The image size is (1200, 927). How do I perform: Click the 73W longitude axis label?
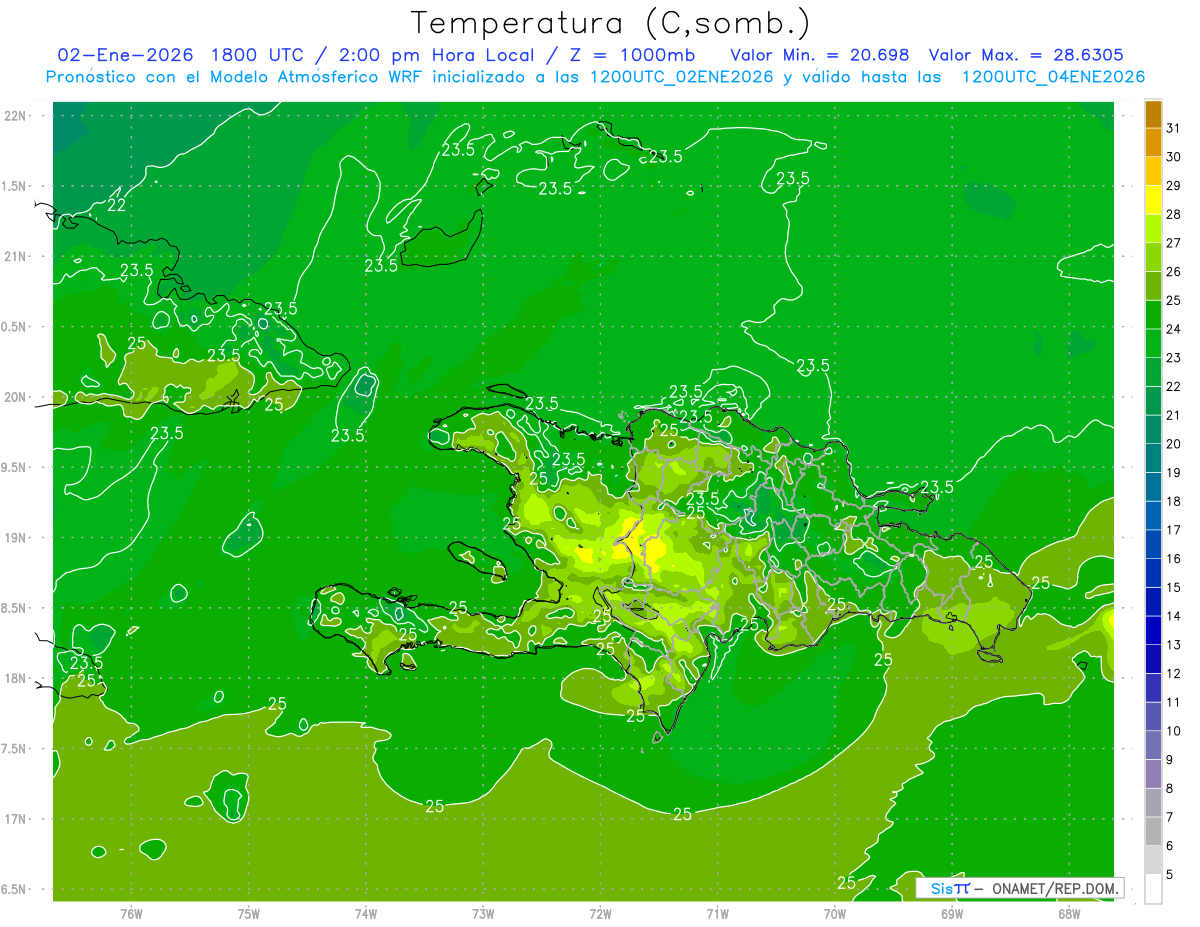point(483,914)
